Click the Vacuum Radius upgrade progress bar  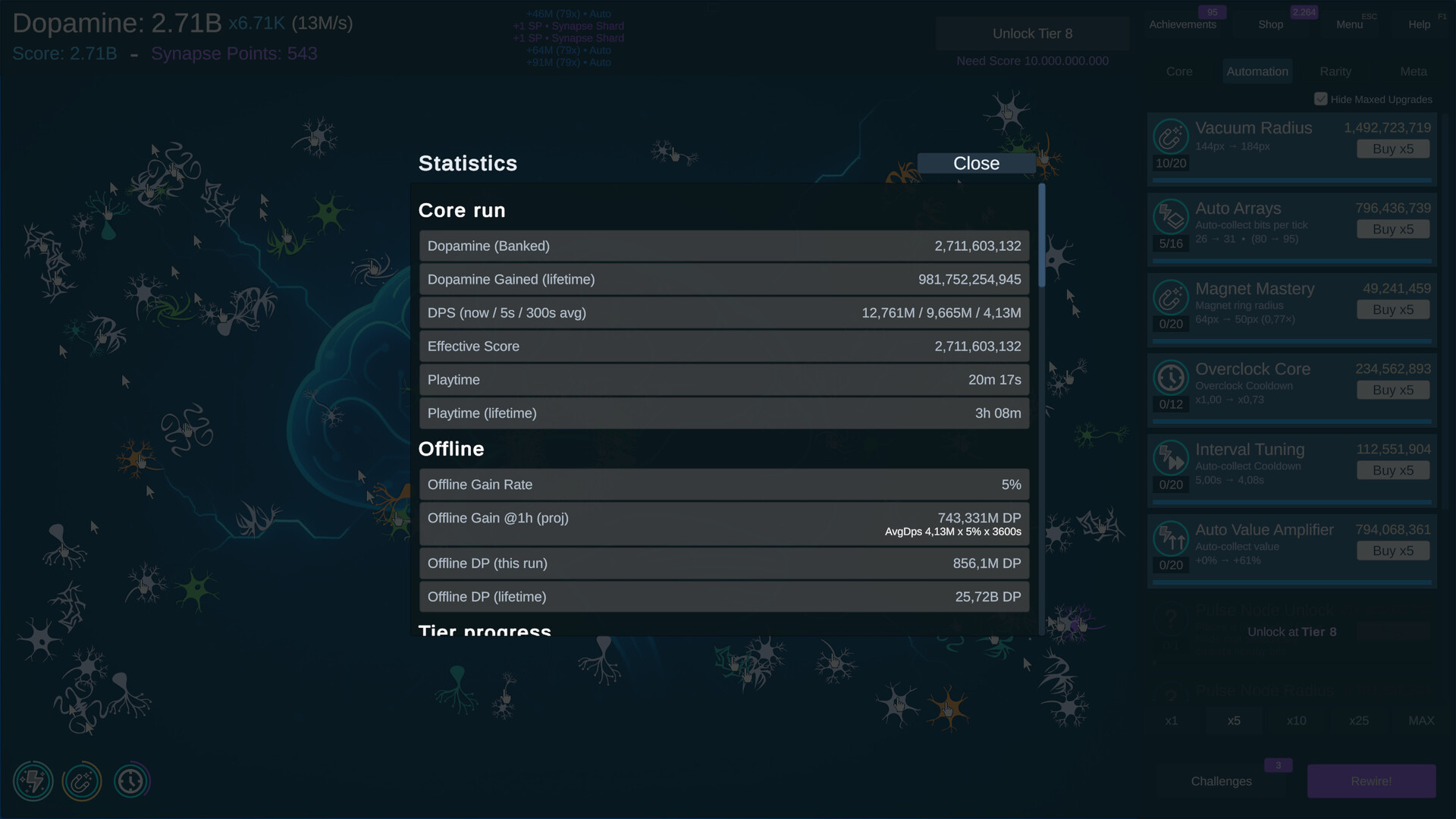coord(1291,180)
